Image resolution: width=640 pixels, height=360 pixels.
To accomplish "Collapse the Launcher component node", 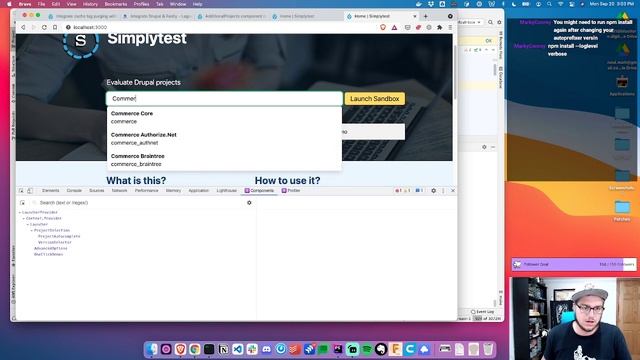I will (28, 224).
